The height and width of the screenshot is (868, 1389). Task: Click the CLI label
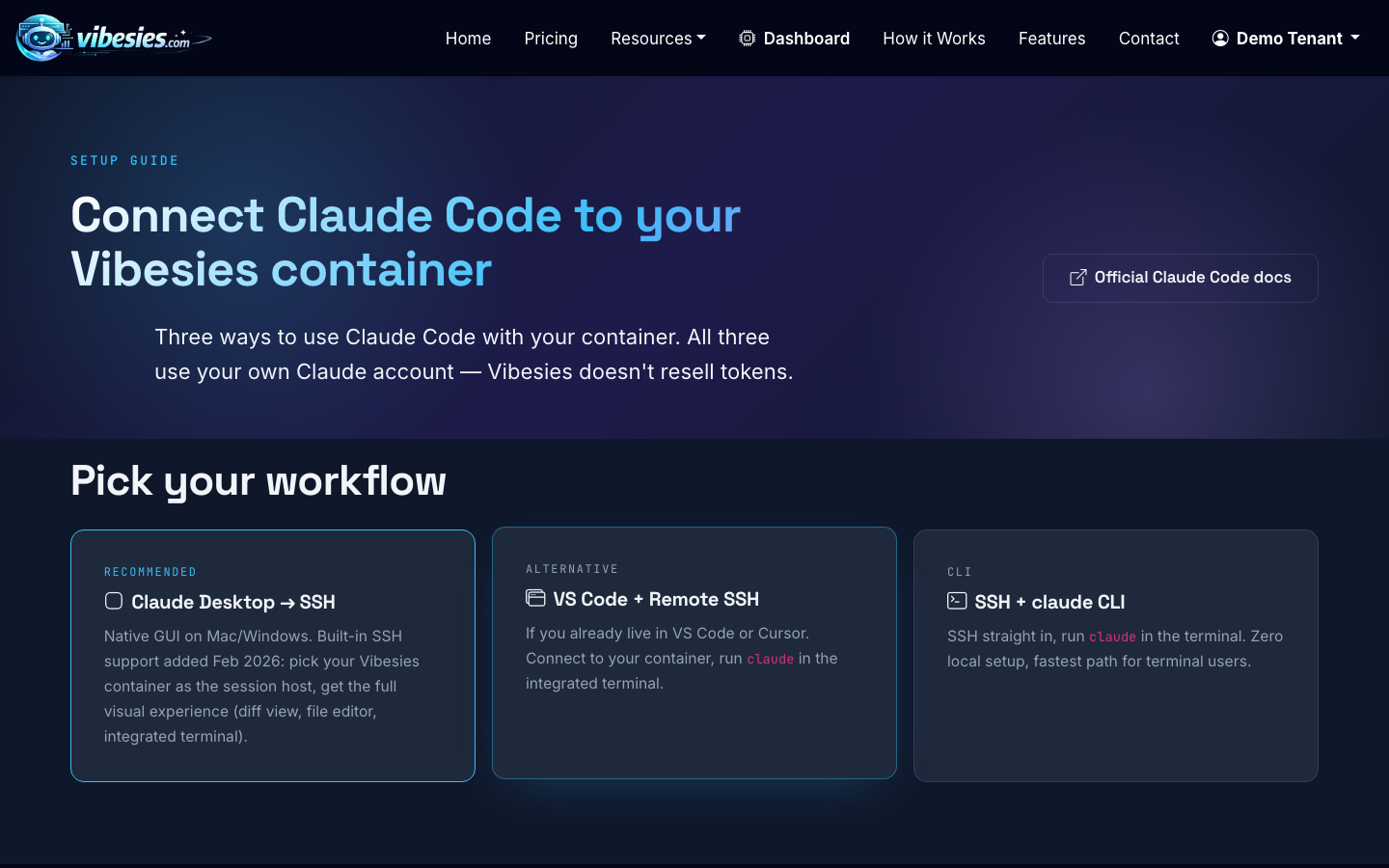960,572
